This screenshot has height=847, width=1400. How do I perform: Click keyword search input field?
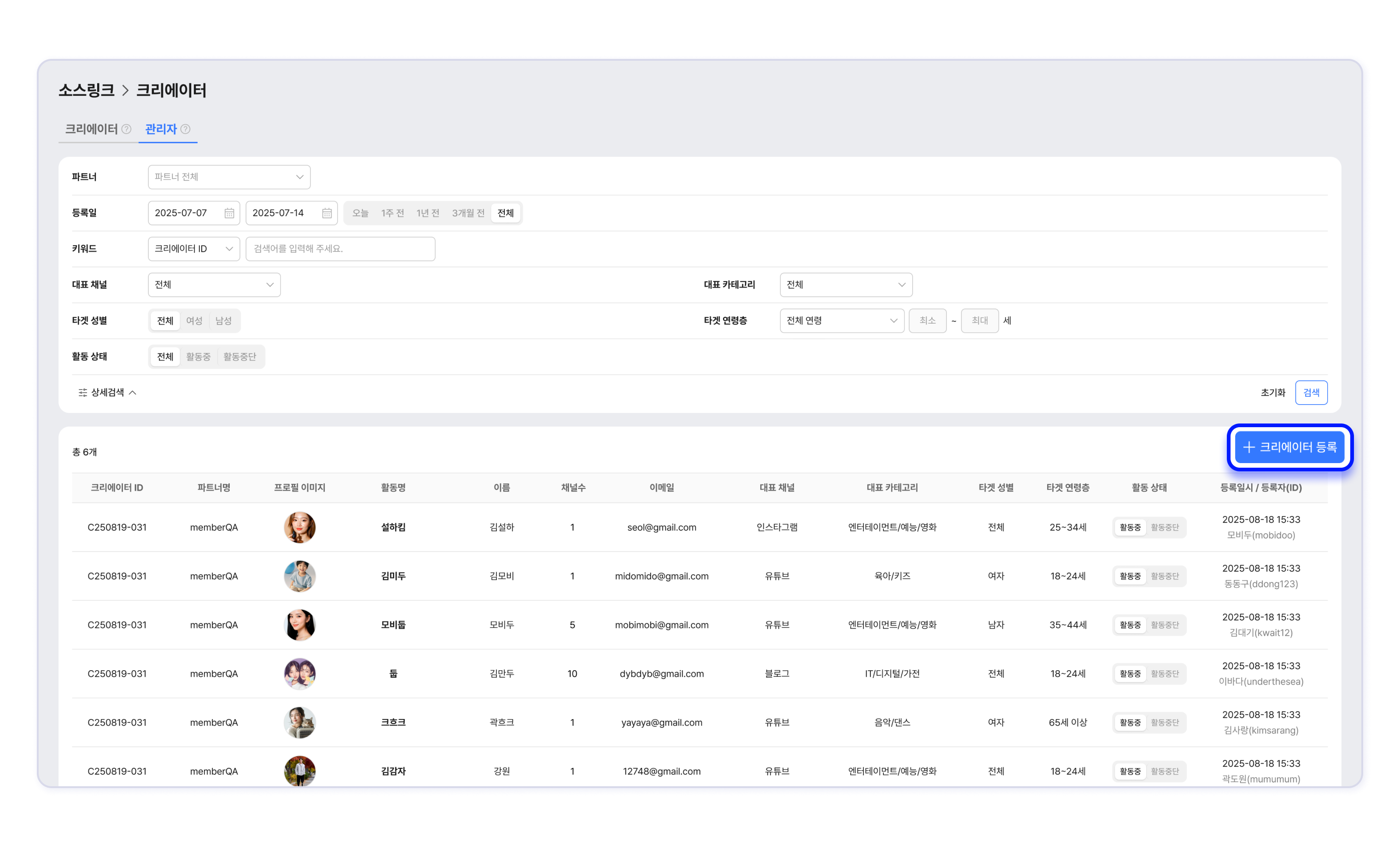coord(340,249)
